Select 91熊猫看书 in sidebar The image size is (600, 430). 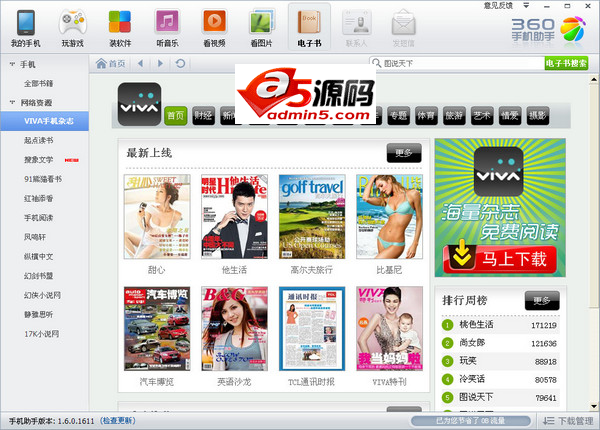[x=43, y=179]
